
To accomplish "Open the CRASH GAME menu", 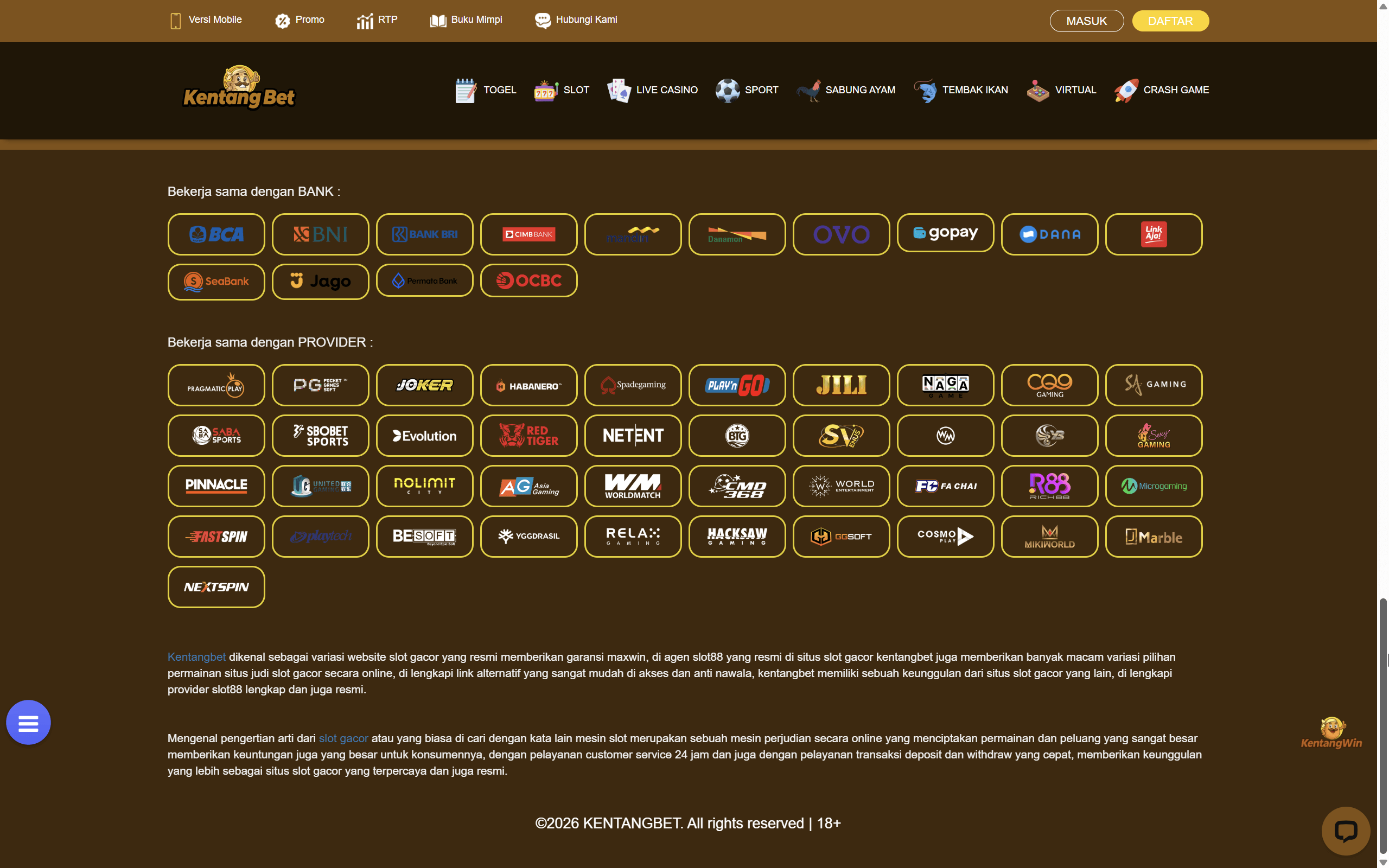I will (x=1161, y=90).
